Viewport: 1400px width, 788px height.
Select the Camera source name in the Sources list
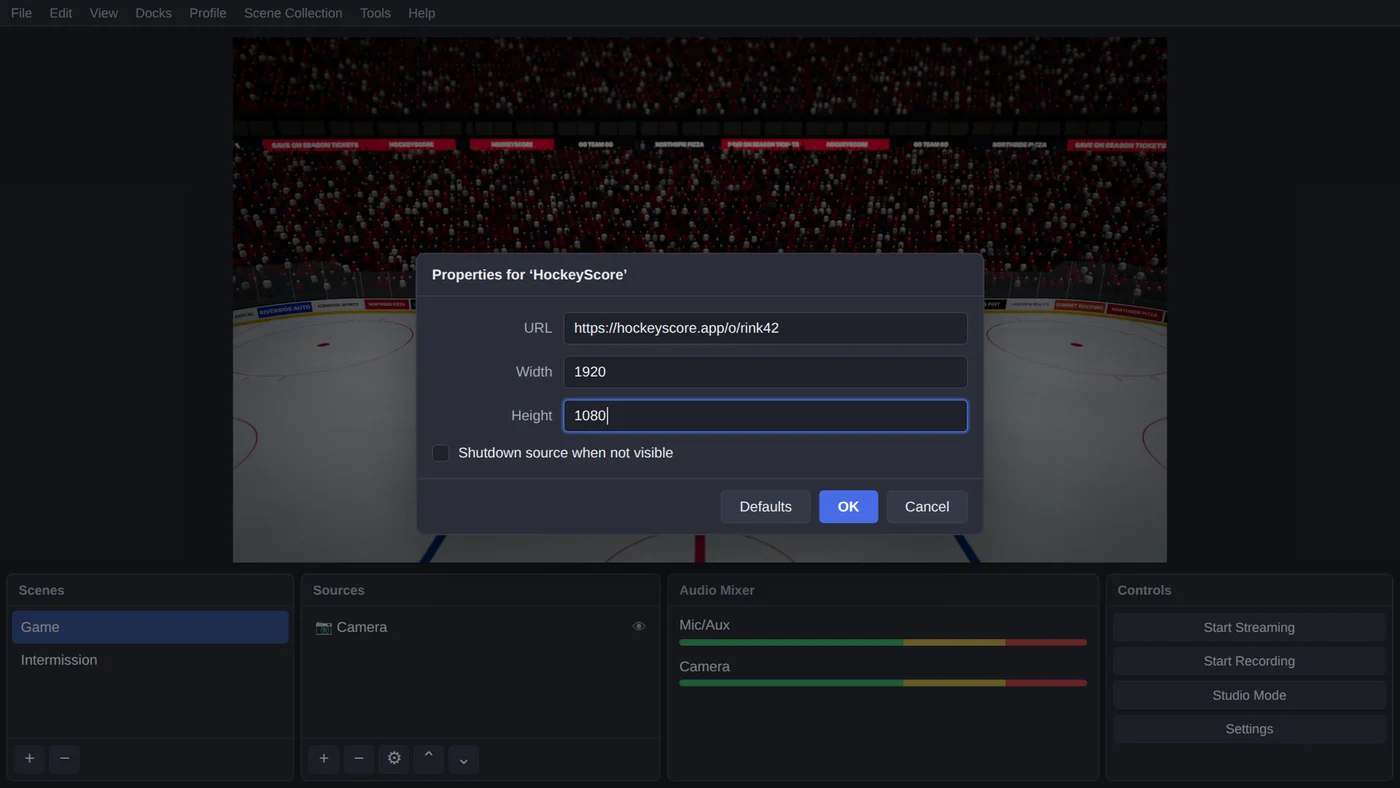(x=362, y=627)
